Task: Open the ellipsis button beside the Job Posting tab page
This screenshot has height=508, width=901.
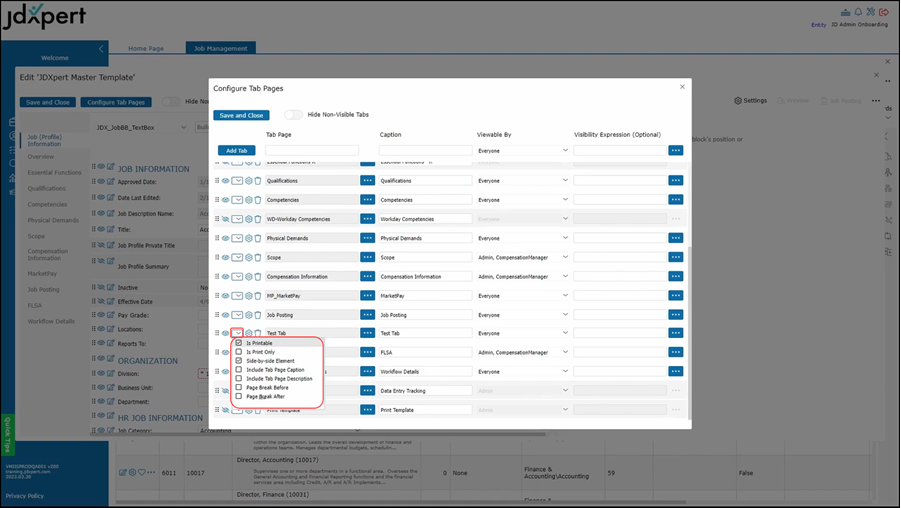Action: tap(368, 315)
